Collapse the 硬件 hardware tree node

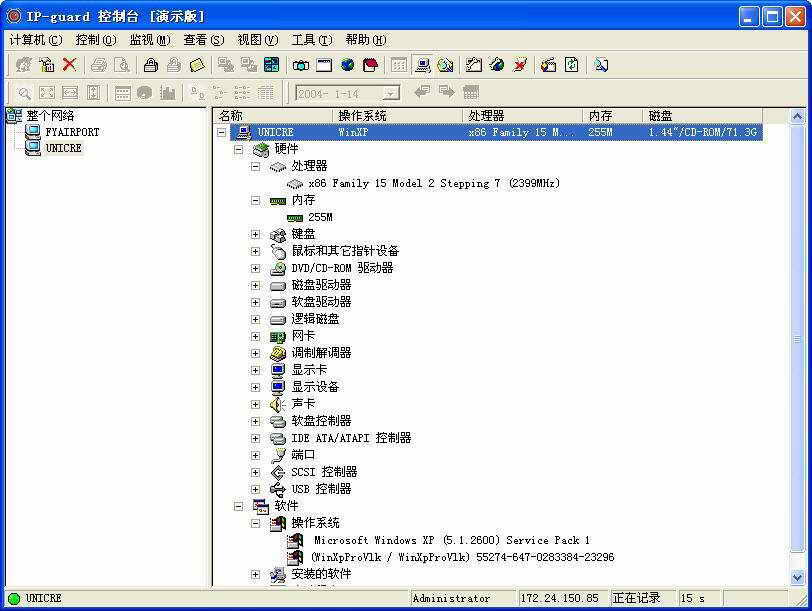(x=238, y=149)
